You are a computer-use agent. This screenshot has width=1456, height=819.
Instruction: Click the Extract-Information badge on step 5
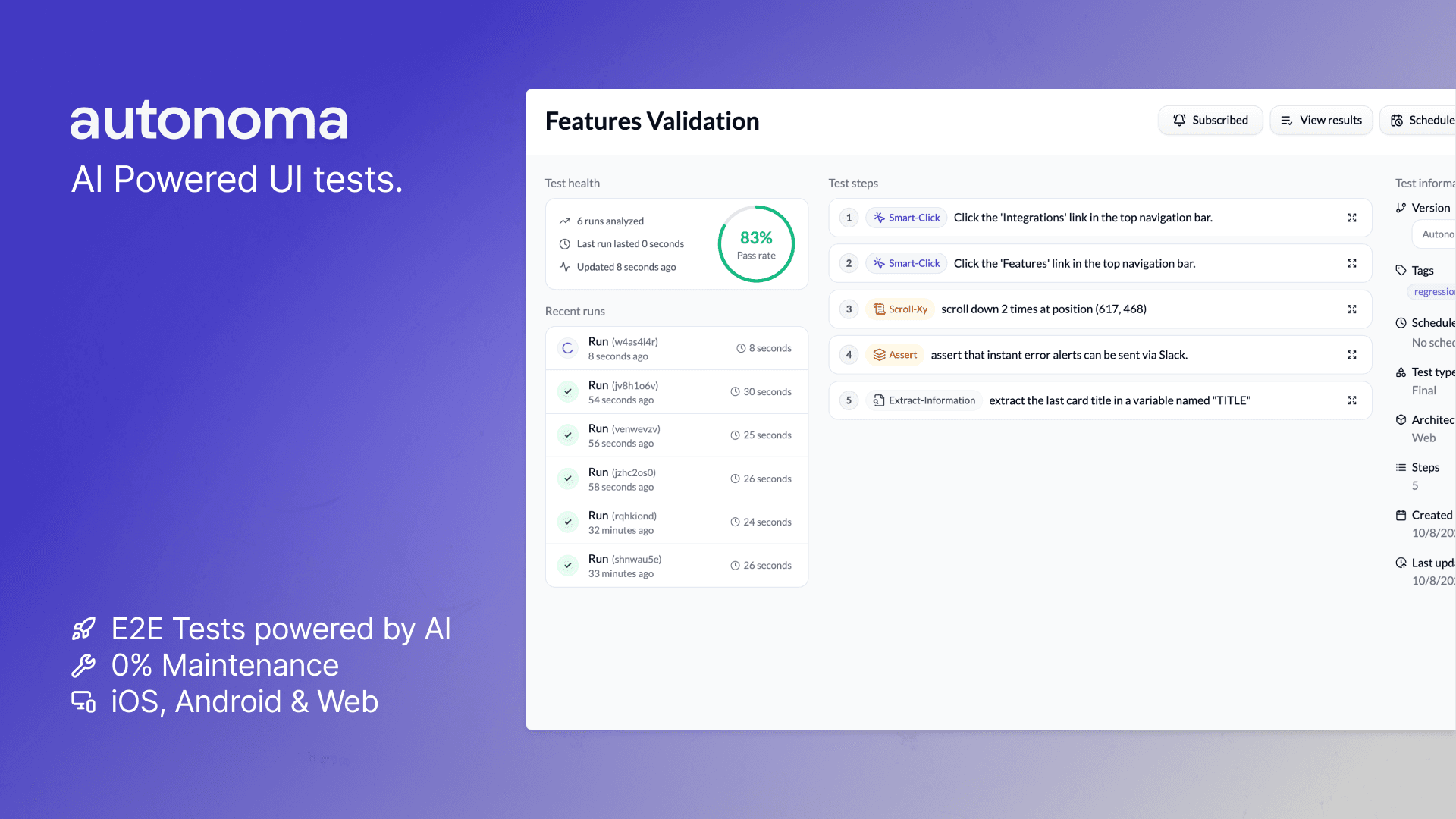tap(924, 400)
